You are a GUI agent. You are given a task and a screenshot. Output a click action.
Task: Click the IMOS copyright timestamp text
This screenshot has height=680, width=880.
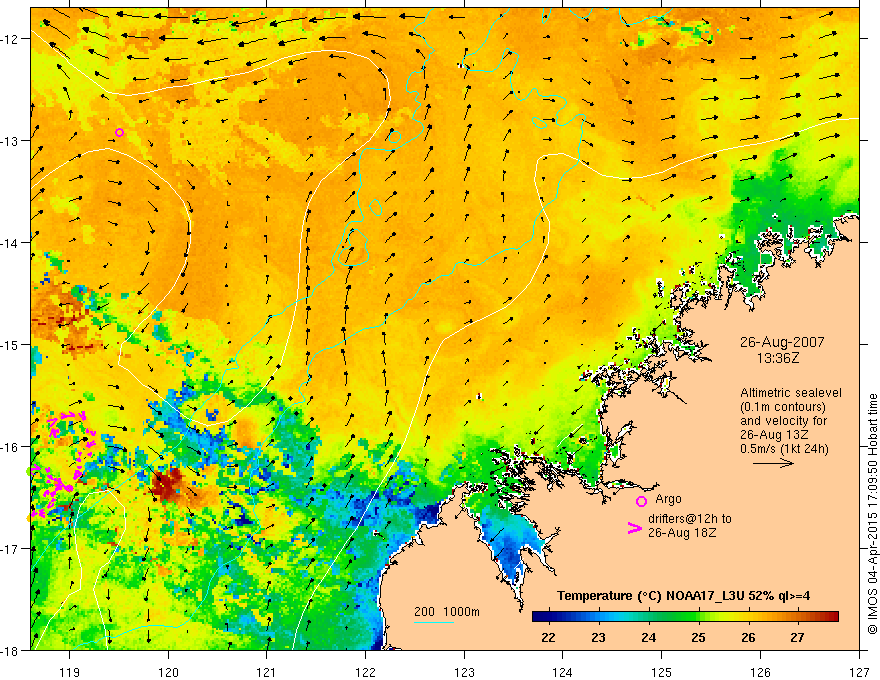(x=872, y=514)
